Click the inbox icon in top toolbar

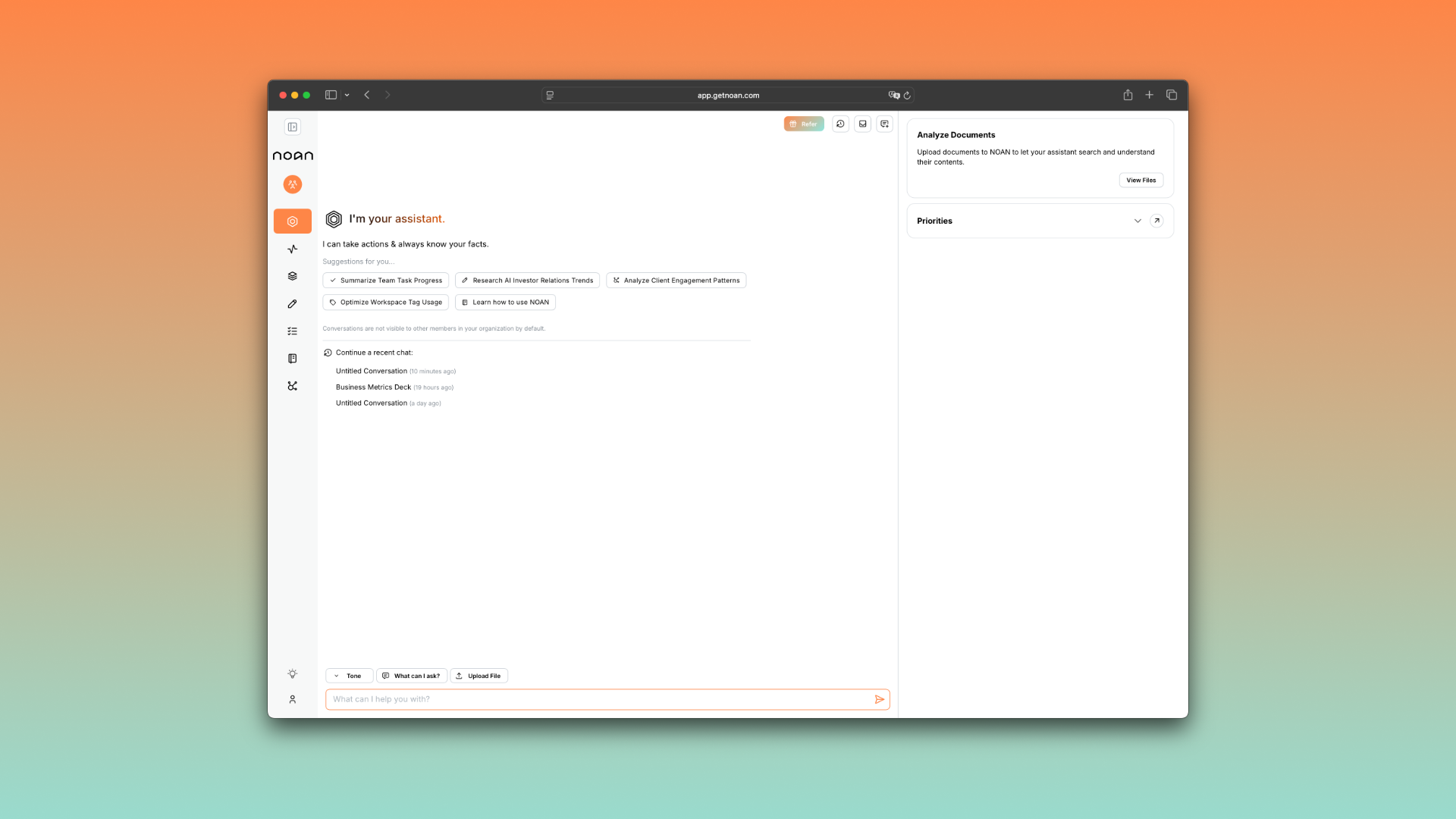pyautogui.click(x=862, y=124)
